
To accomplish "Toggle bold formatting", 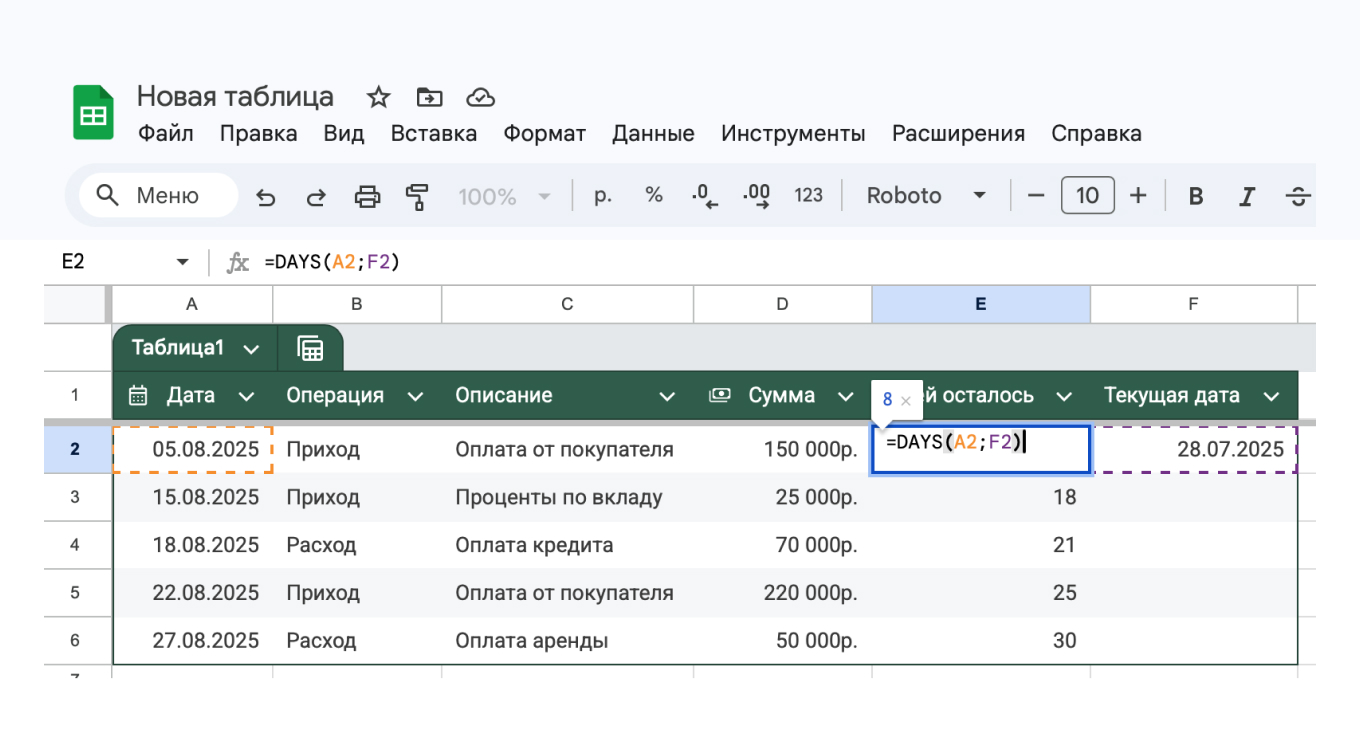I will point(1195,195).
